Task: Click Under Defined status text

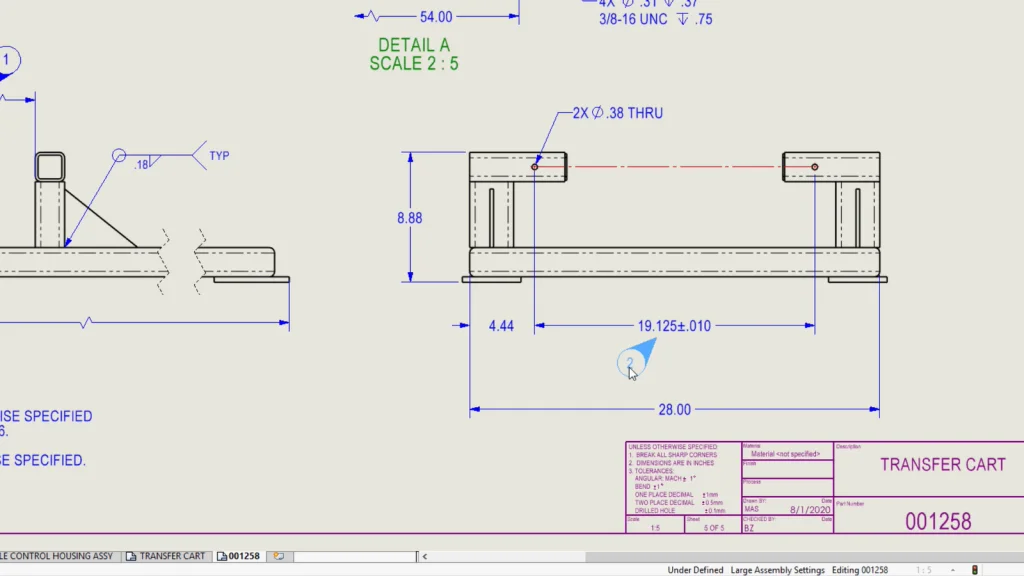Action: click(695, 570)
